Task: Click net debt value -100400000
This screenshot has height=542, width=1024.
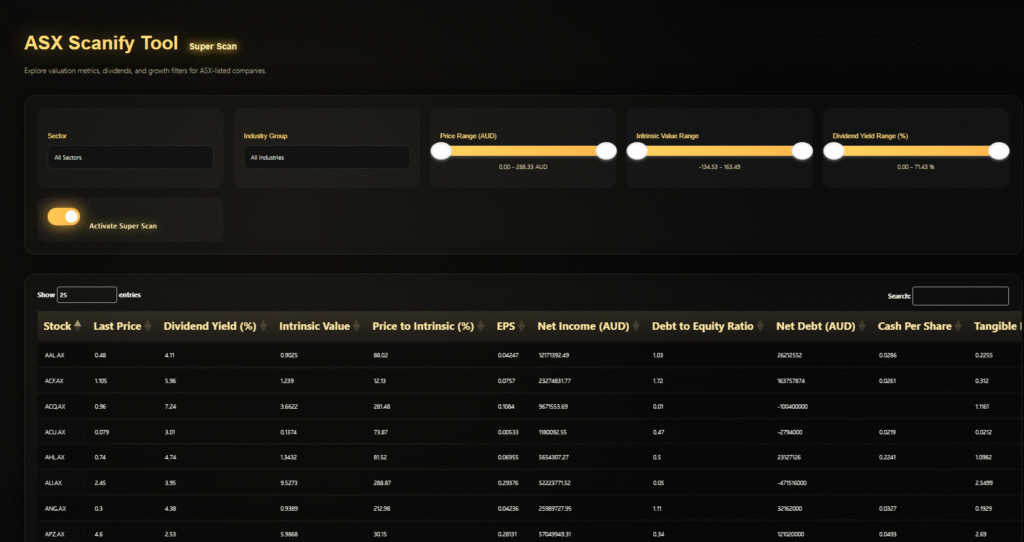Action: click(x=792, y=406)
